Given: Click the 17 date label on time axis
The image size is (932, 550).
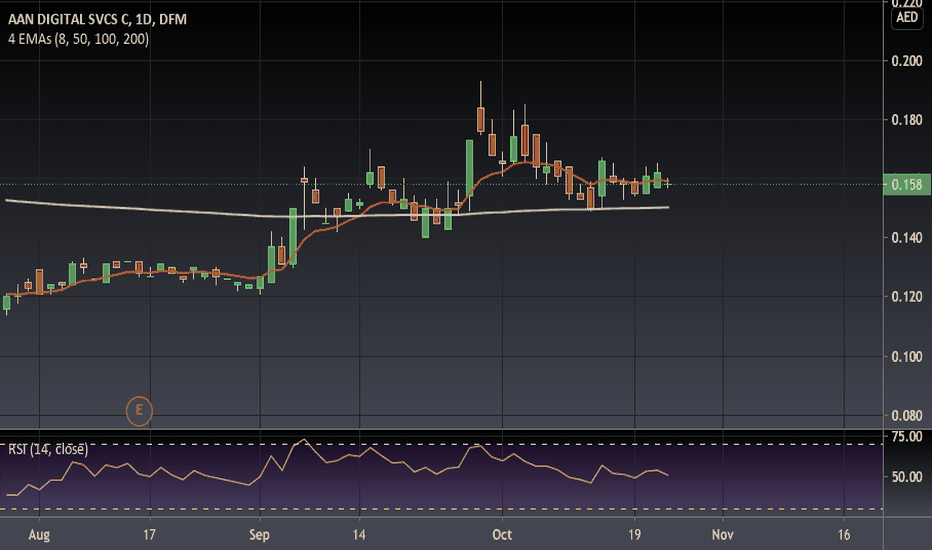Looking at the screenshot, I should (x=149, y=535).
